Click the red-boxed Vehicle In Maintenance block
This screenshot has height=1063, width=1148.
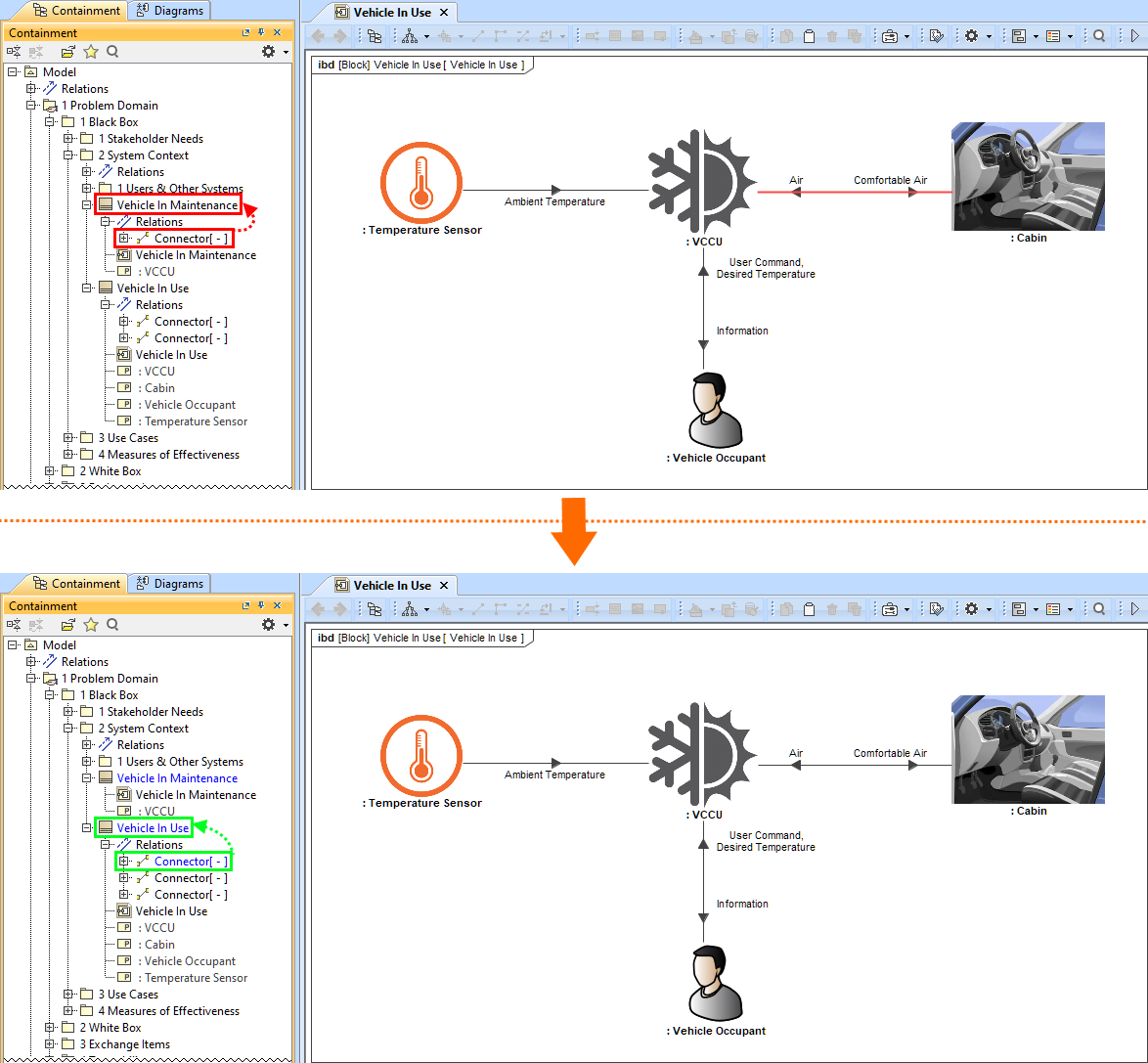pyautogui.click(x=176, y=205)
